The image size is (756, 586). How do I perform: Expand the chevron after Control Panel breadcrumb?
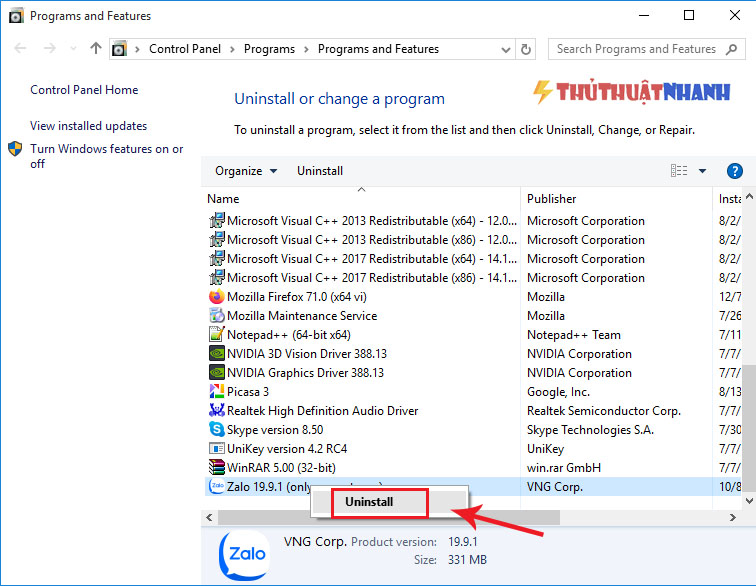pos(232,49)
